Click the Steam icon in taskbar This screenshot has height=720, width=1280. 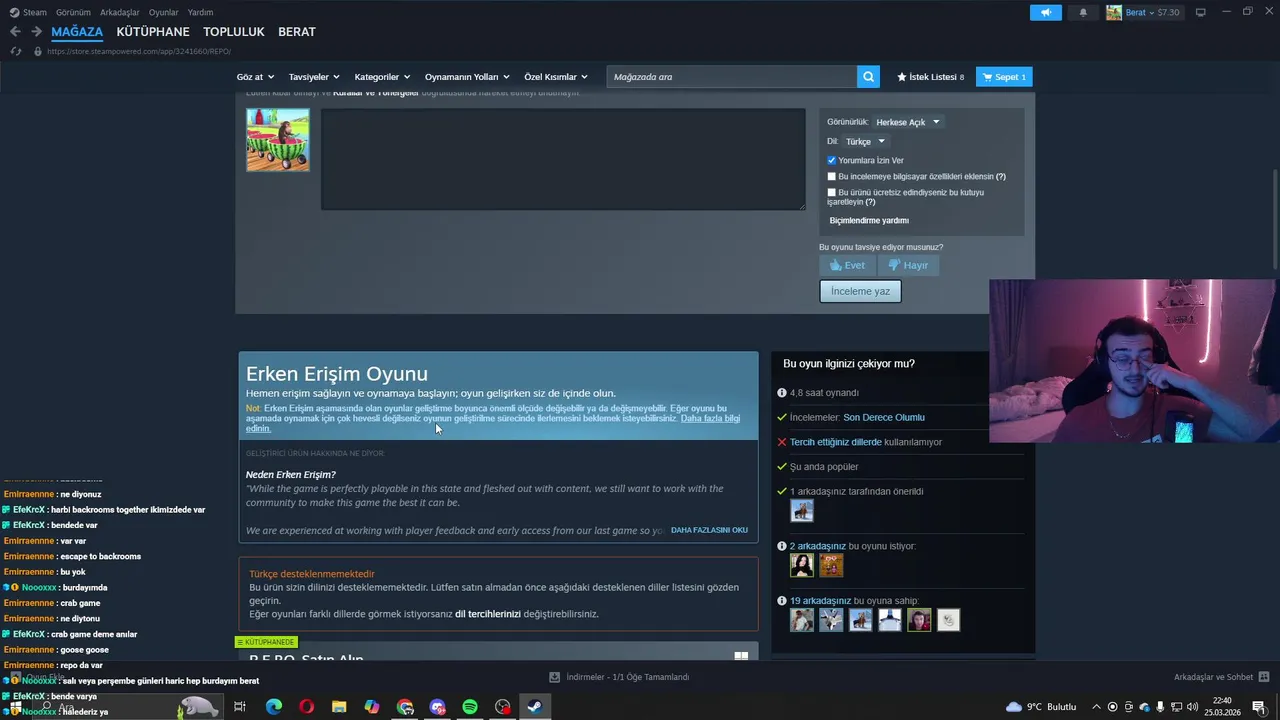point(535,707)
